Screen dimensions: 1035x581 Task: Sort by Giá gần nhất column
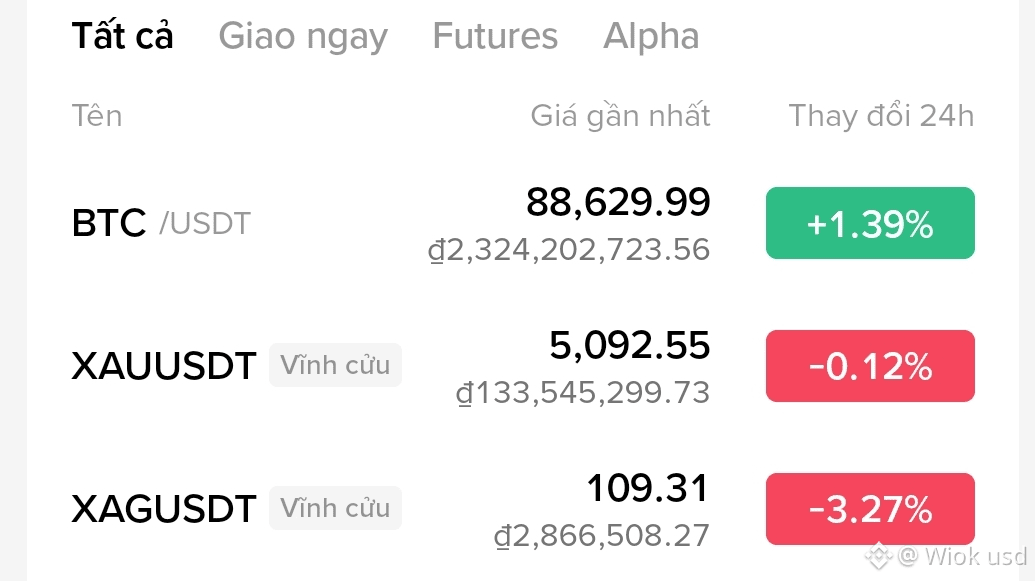click(x=620, y=116)
